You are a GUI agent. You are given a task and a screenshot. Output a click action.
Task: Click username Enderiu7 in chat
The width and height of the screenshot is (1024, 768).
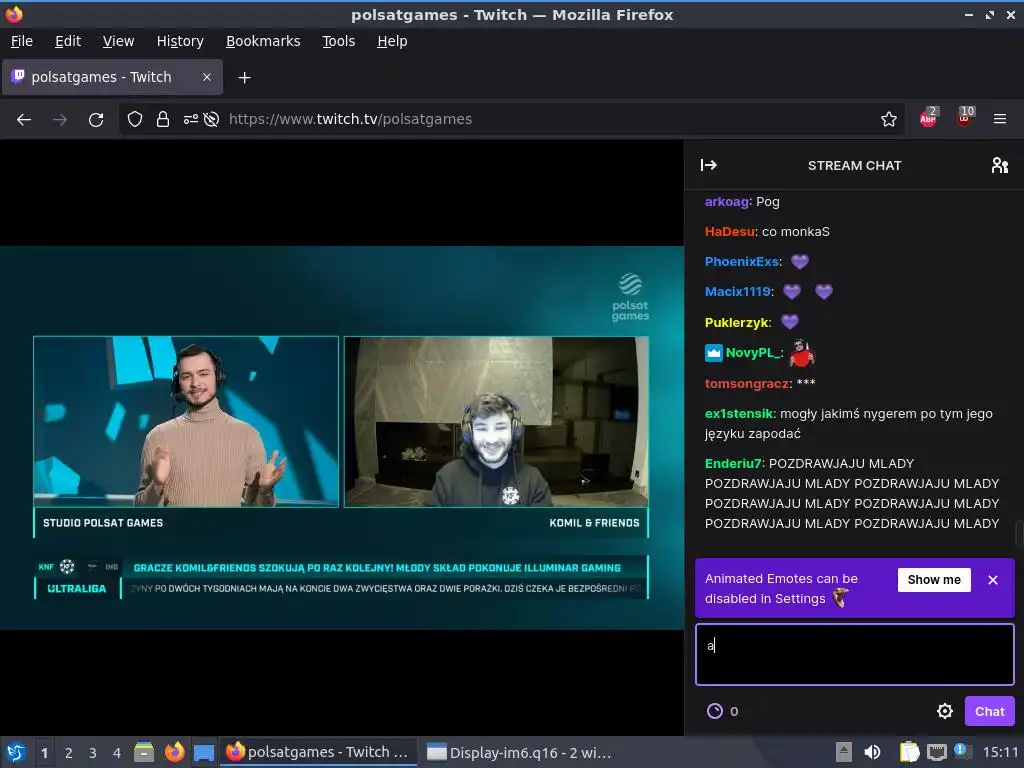[733, 464]
